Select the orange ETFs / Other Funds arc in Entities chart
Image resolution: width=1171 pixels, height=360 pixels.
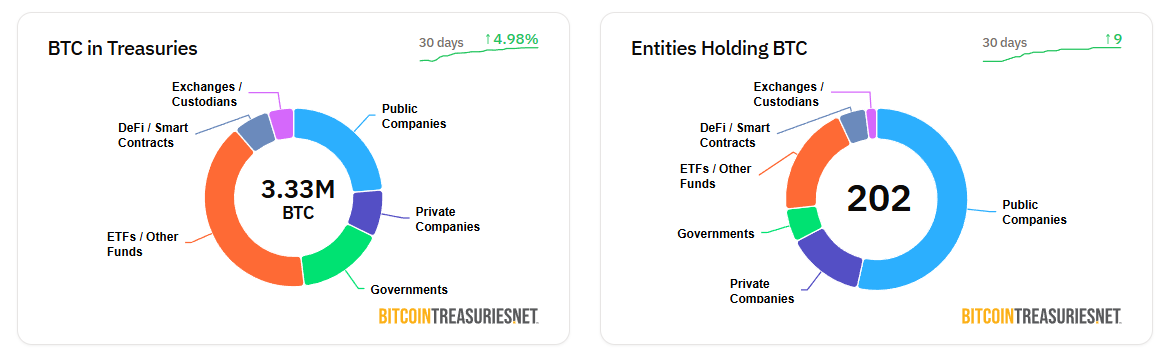click(x=814, y=166)
